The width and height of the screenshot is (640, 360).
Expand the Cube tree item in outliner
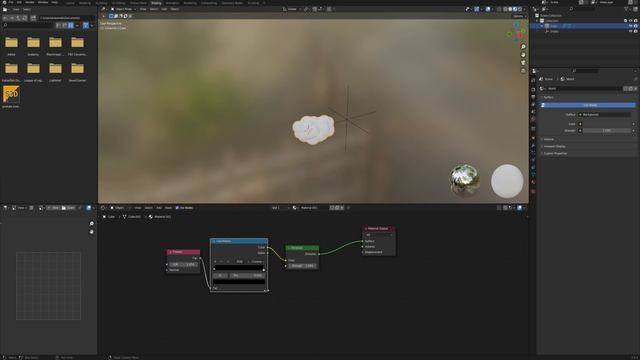click(542, 26)
